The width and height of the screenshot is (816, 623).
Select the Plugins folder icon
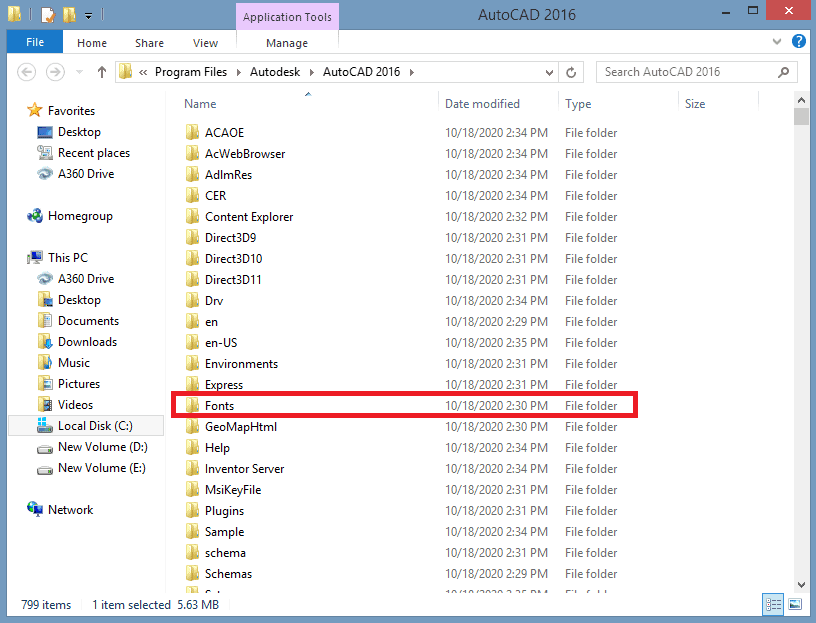coord(193,511)
